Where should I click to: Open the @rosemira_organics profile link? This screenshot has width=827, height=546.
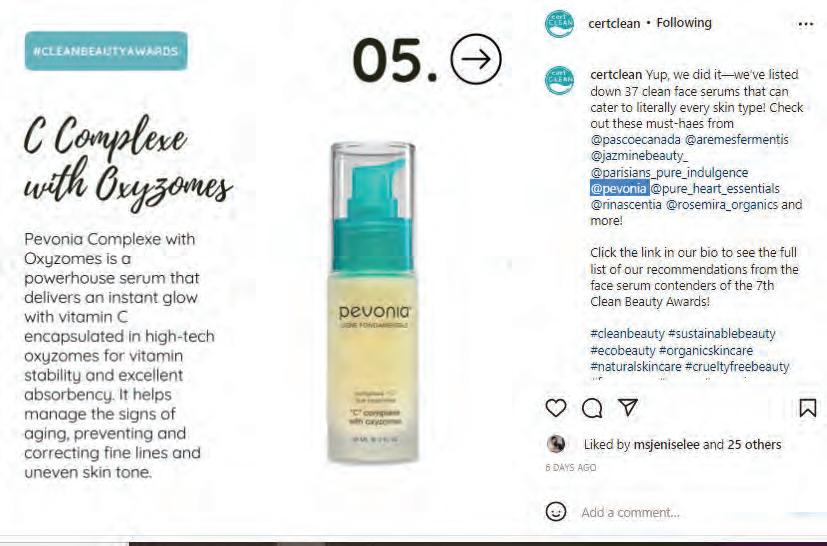coord(722,205)
